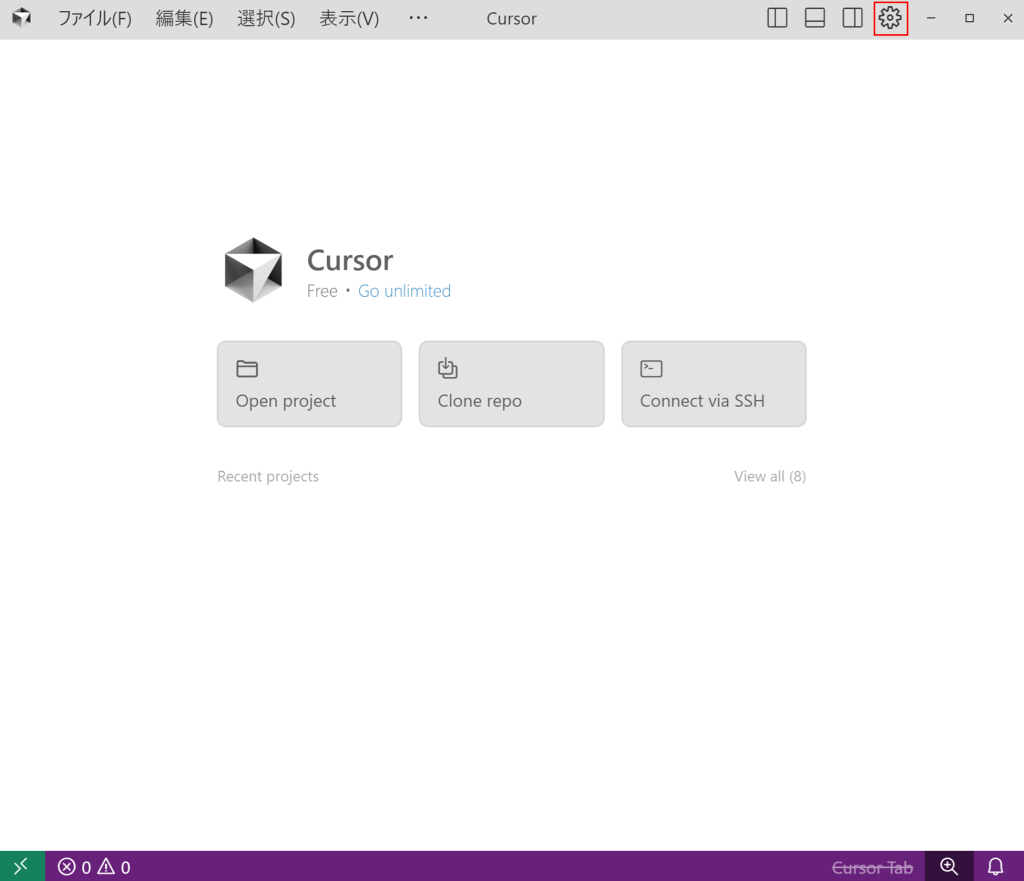Open the ファイル(F) menu
This screenshot has height=881, width=1024.
(x=94, y=19)
